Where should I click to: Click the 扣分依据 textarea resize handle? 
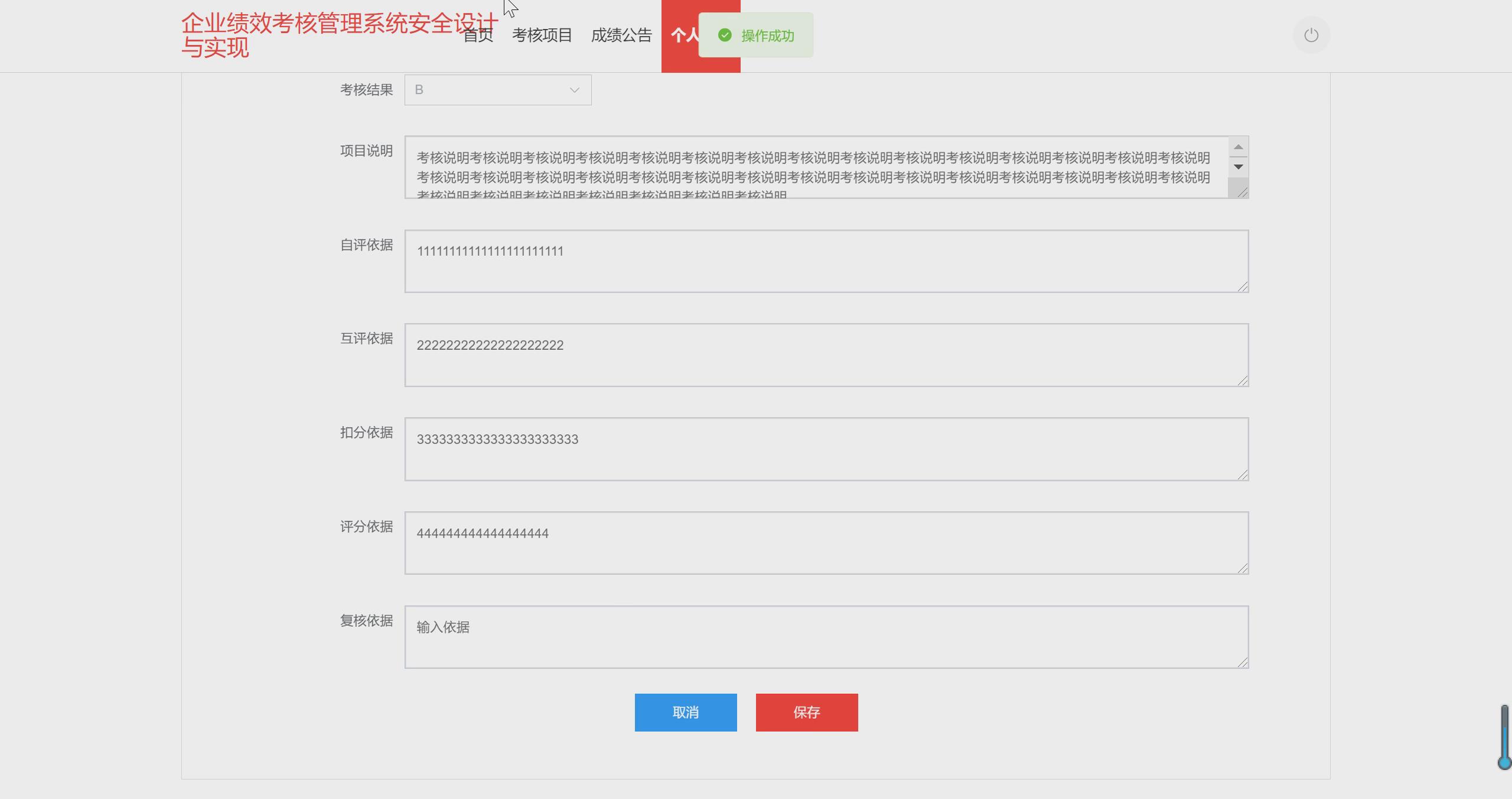coord(1242,475)
